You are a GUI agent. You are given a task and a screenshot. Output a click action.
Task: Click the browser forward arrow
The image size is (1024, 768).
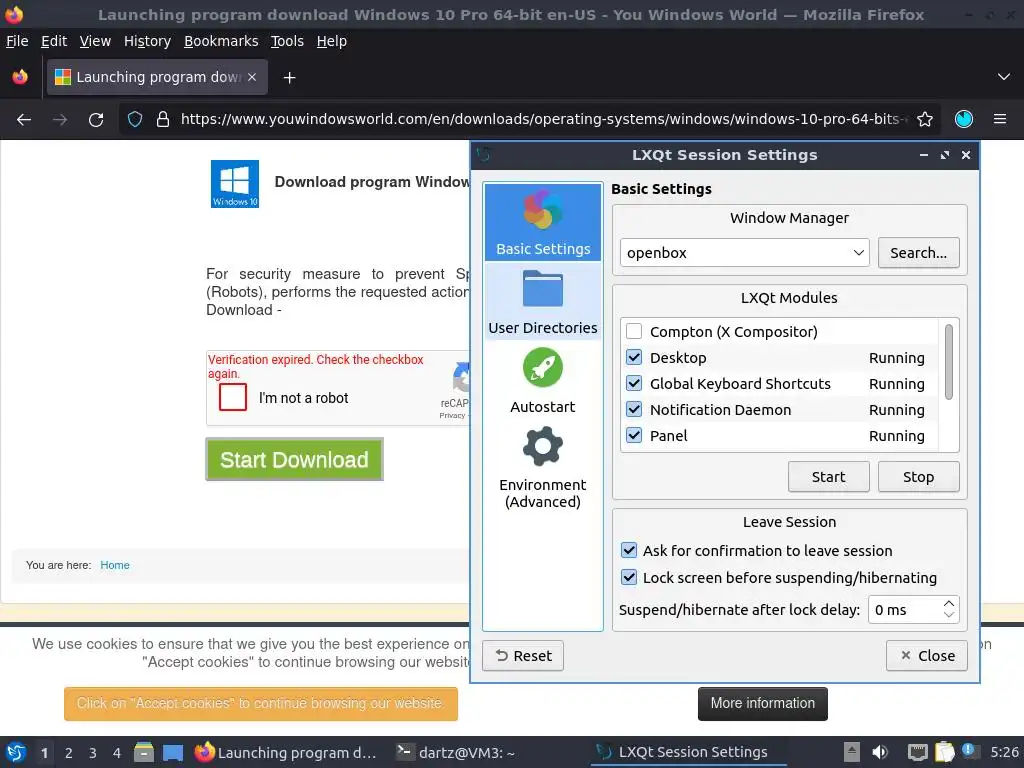point(59,120)
